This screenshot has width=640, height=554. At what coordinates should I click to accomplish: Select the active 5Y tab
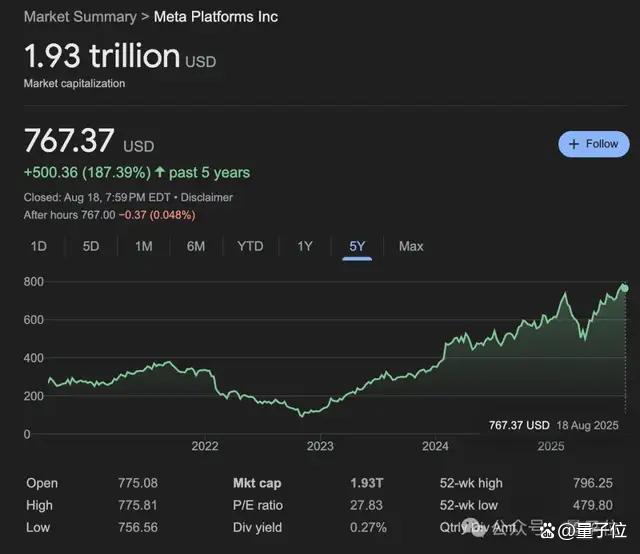357,246
